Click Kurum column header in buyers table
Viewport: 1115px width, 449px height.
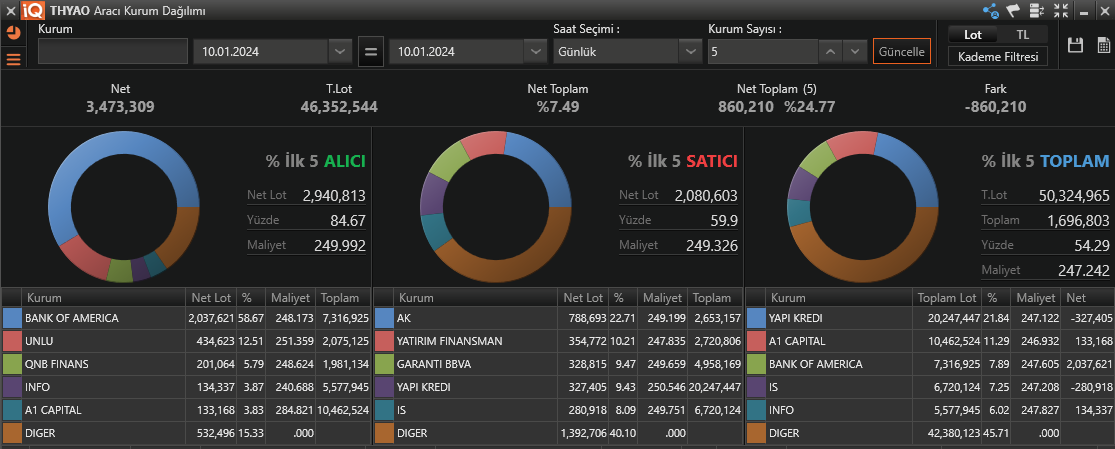104,298
